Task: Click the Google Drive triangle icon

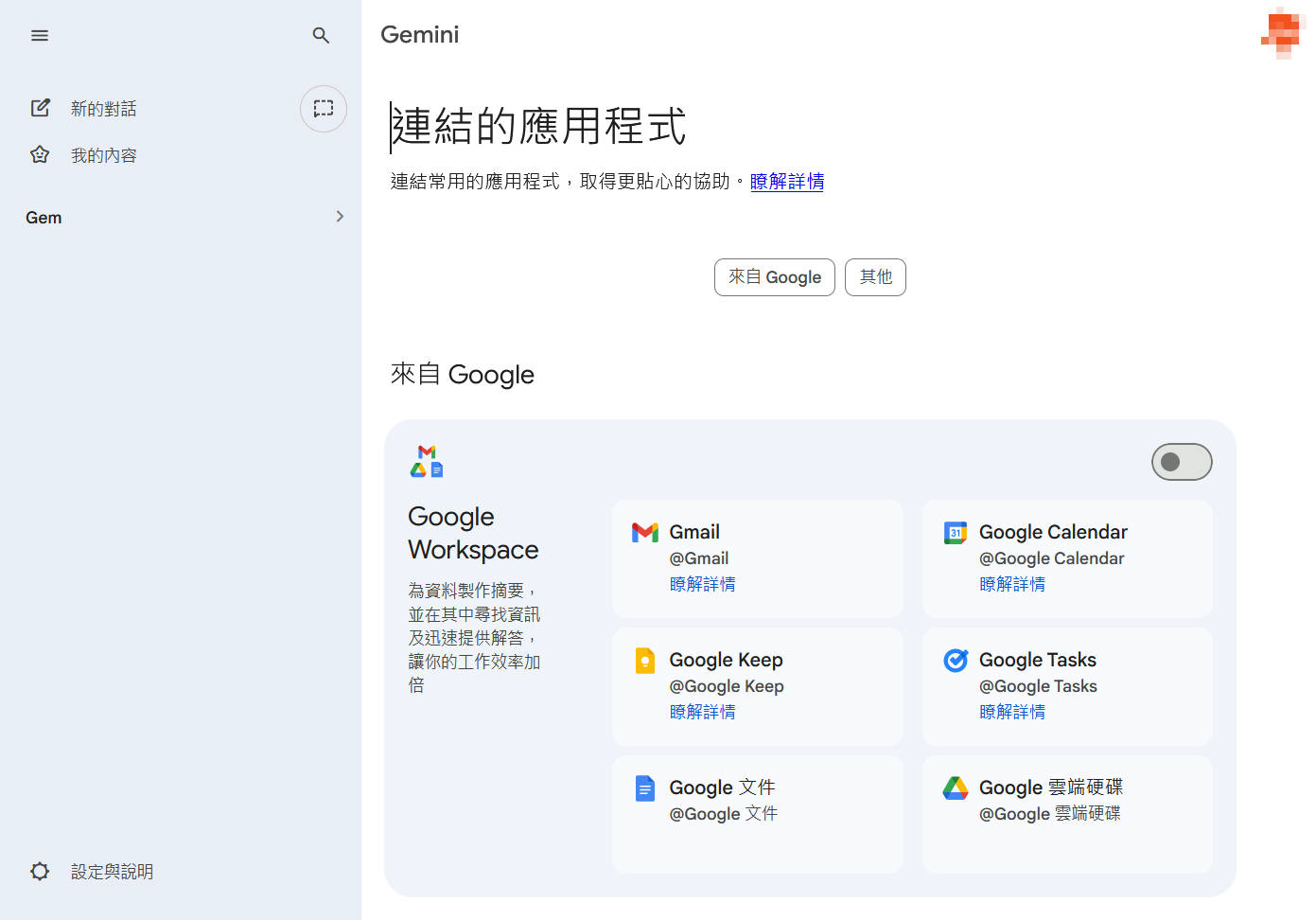Action: 956,787
